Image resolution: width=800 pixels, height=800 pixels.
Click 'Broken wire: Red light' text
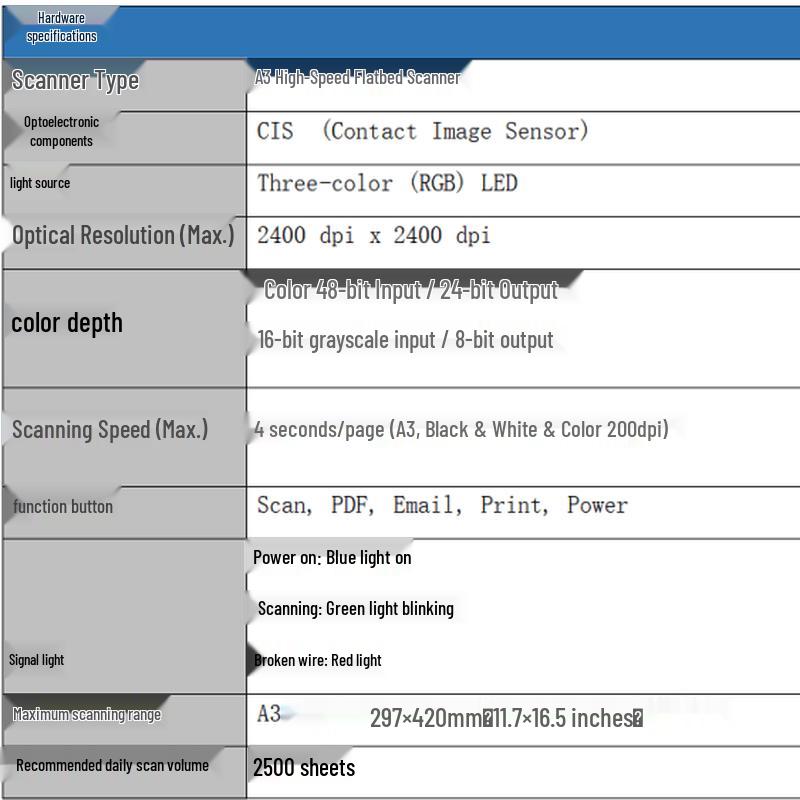[x=317, y=660]
